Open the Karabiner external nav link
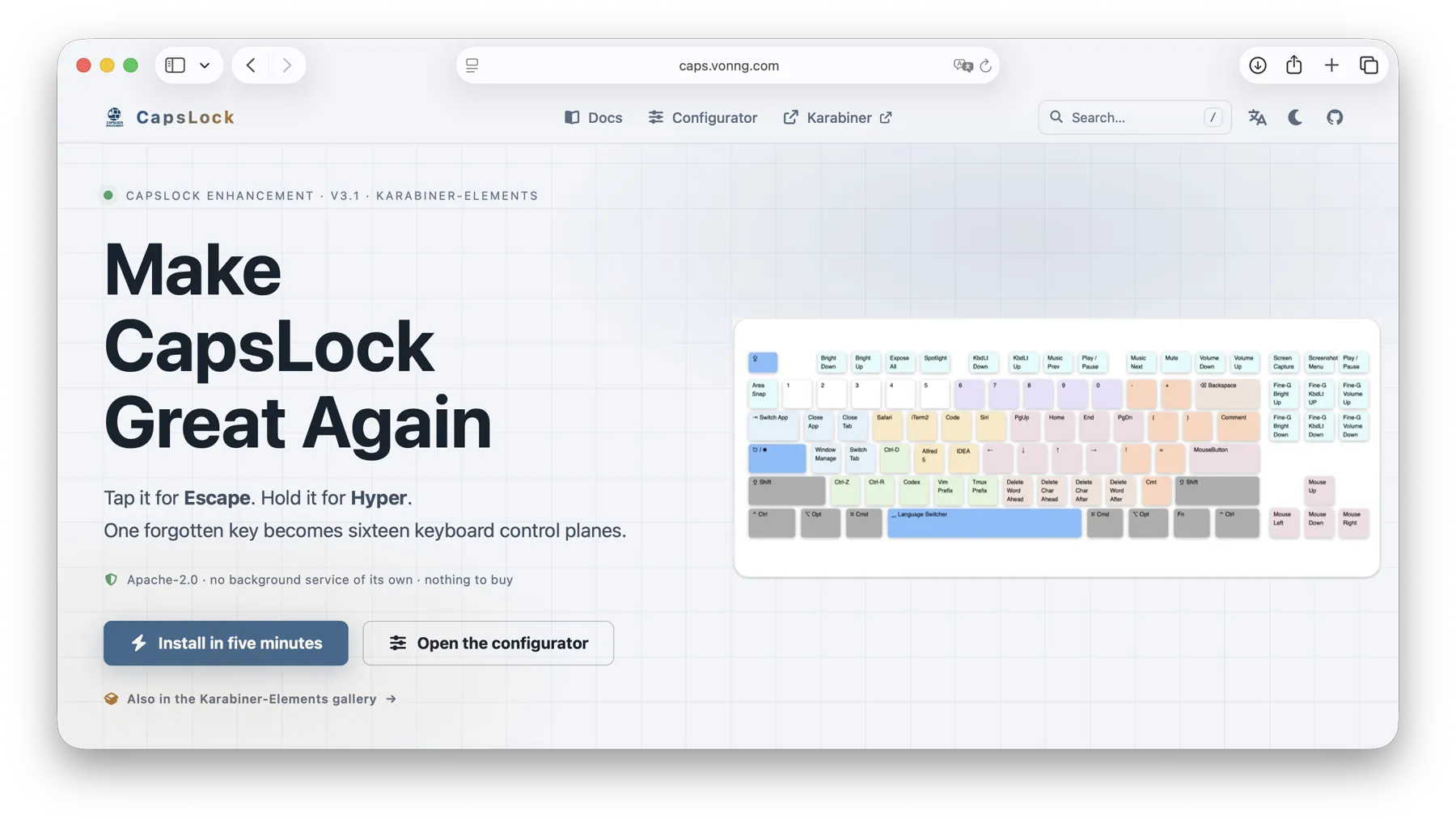The height and width of the screenshot is (819, 1456). coord(837,117)
